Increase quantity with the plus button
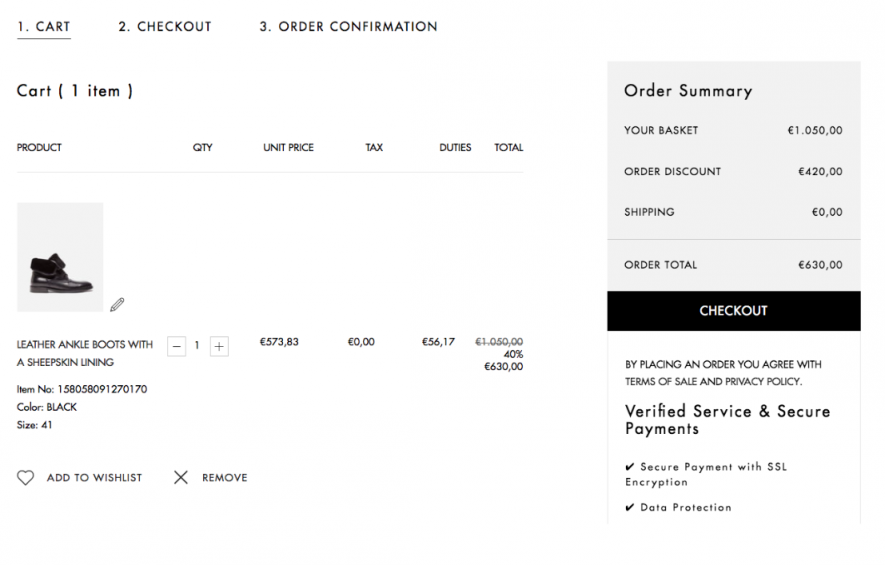The width and height of the screenshot is (885, 565). coord(219,346)
